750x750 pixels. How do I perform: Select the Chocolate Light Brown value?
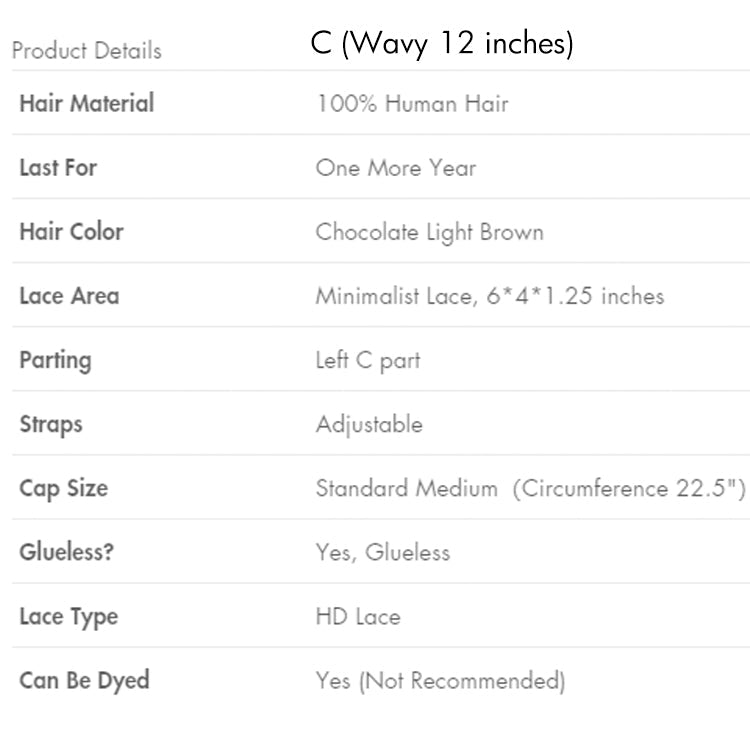(x=430, y=232)
